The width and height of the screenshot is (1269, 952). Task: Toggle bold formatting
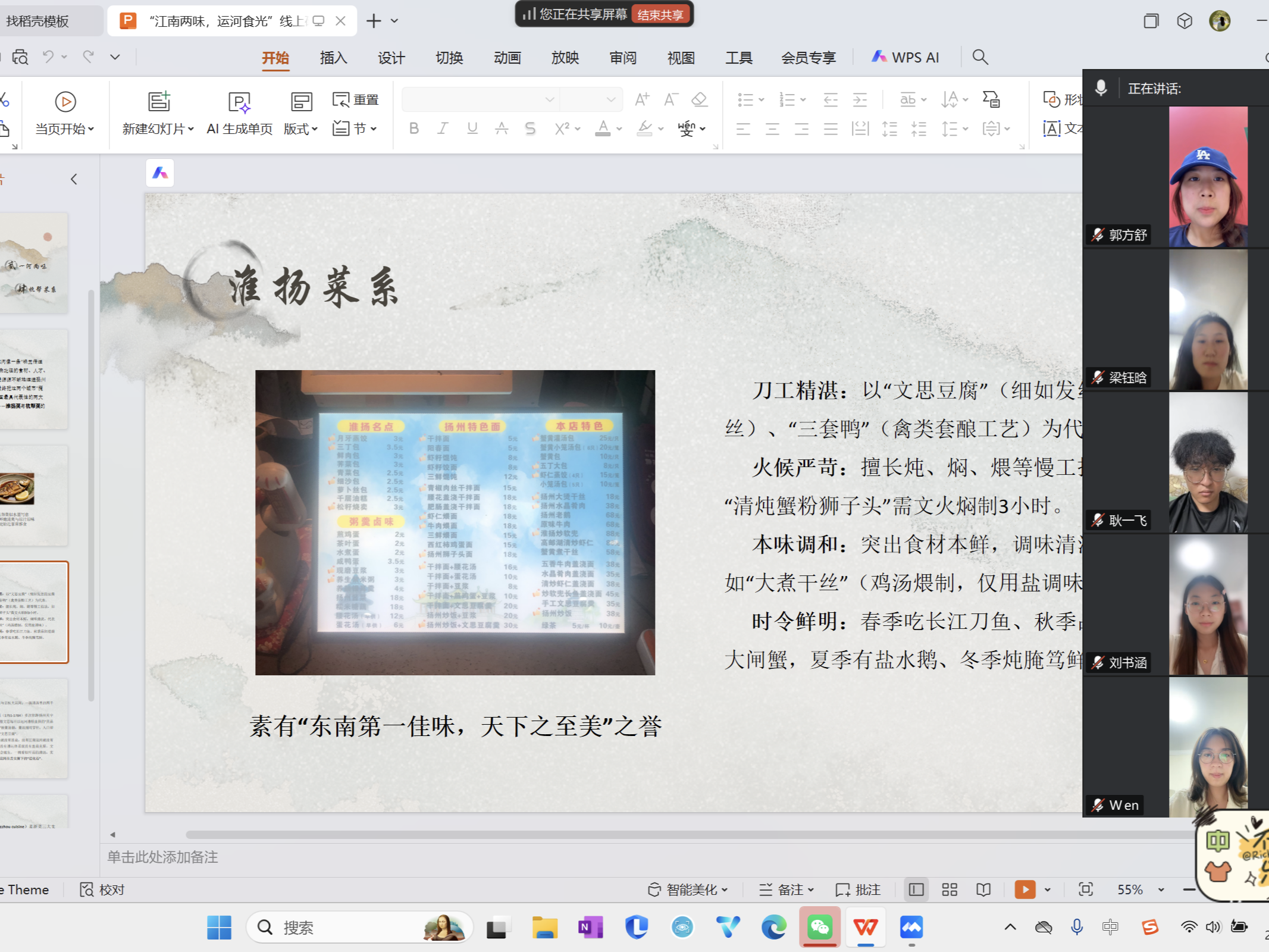(414, 129)
